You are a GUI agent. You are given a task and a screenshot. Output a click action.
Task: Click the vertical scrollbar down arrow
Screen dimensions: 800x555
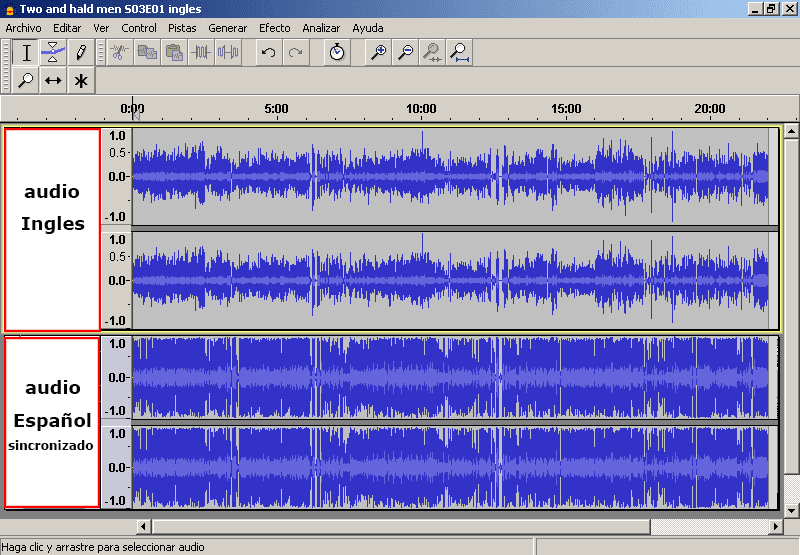pyautogui.click(x=791, y=510)
